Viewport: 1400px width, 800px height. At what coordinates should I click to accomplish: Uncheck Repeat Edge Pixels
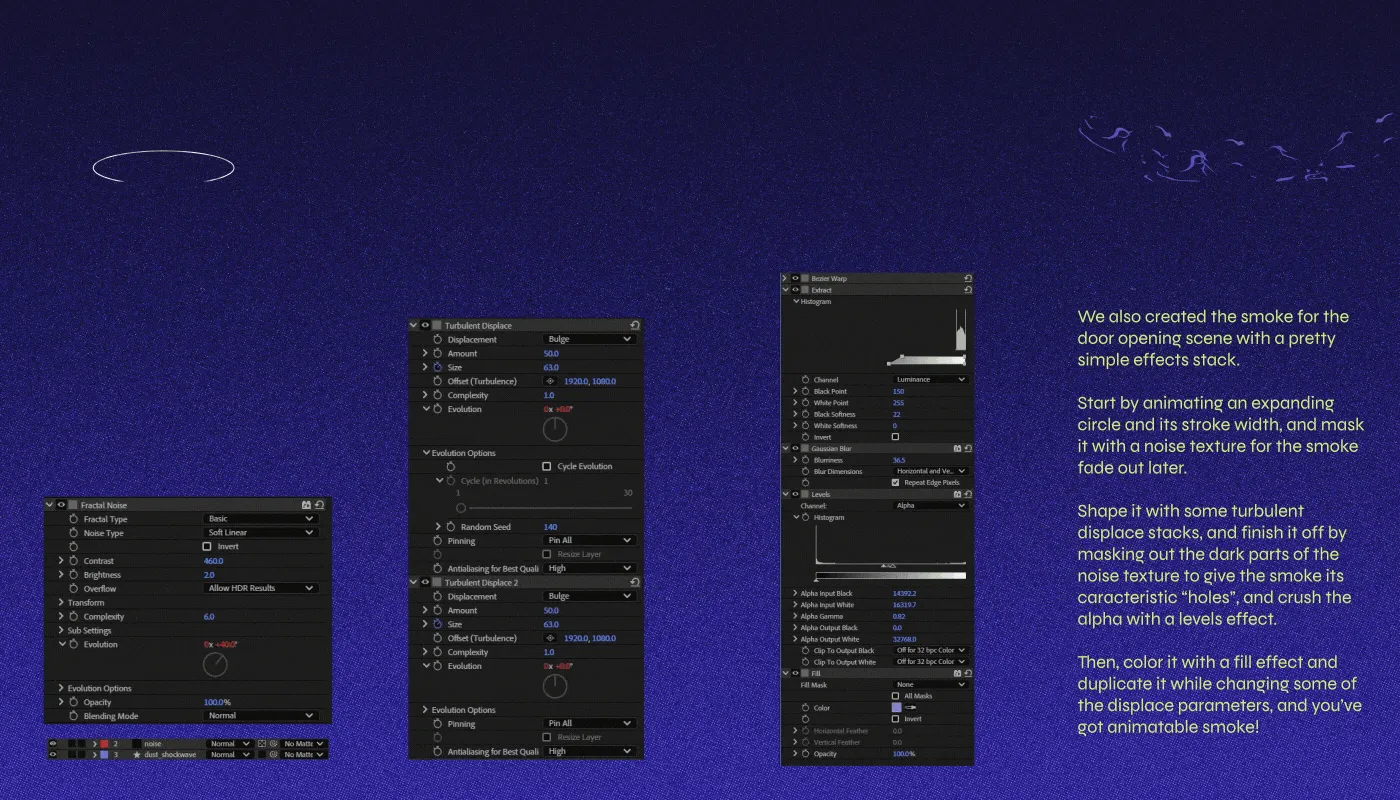(x=895, y=482)
